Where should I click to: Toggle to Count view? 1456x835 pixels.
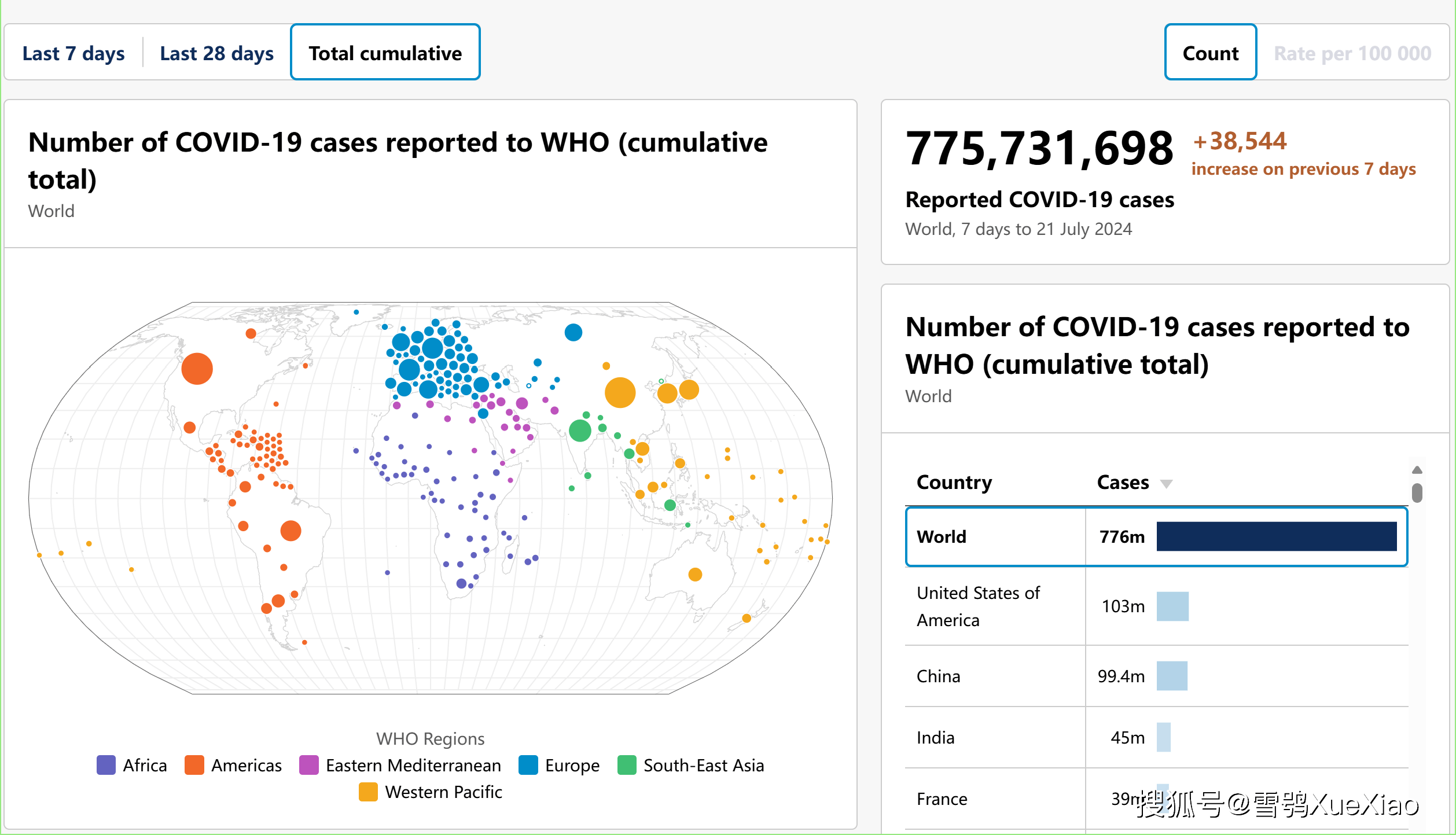click(x=1210, y=53)
